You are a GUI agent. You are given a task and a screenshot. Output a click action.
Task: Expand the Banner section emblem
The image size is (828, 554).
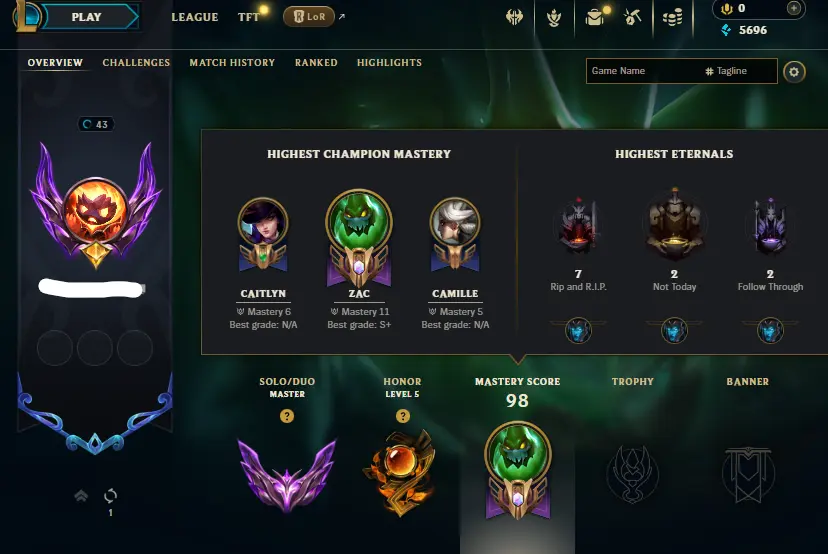coord(748,474)
